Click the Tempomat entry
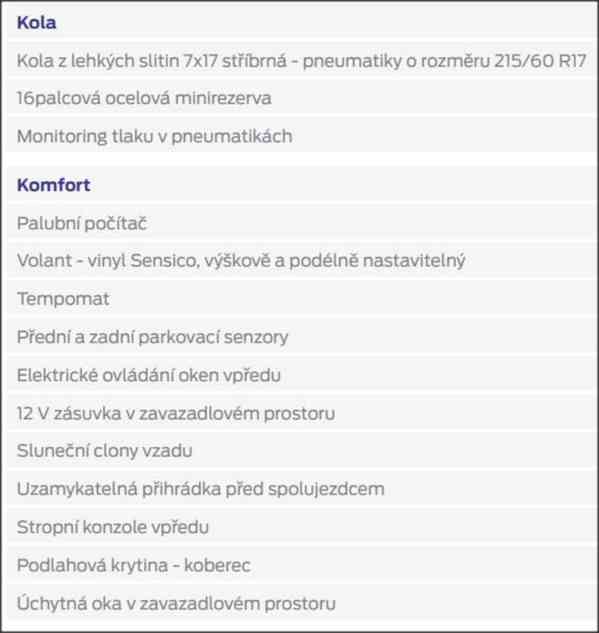The width and height of the screenshot is (599, 633). pyautogui.click(x=301, y=299)
